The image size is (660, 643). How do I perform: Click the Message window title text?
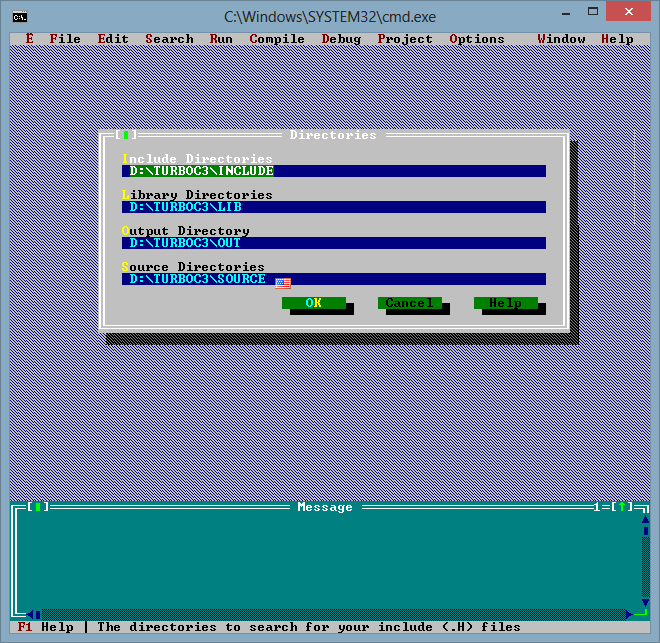(325, 507)
